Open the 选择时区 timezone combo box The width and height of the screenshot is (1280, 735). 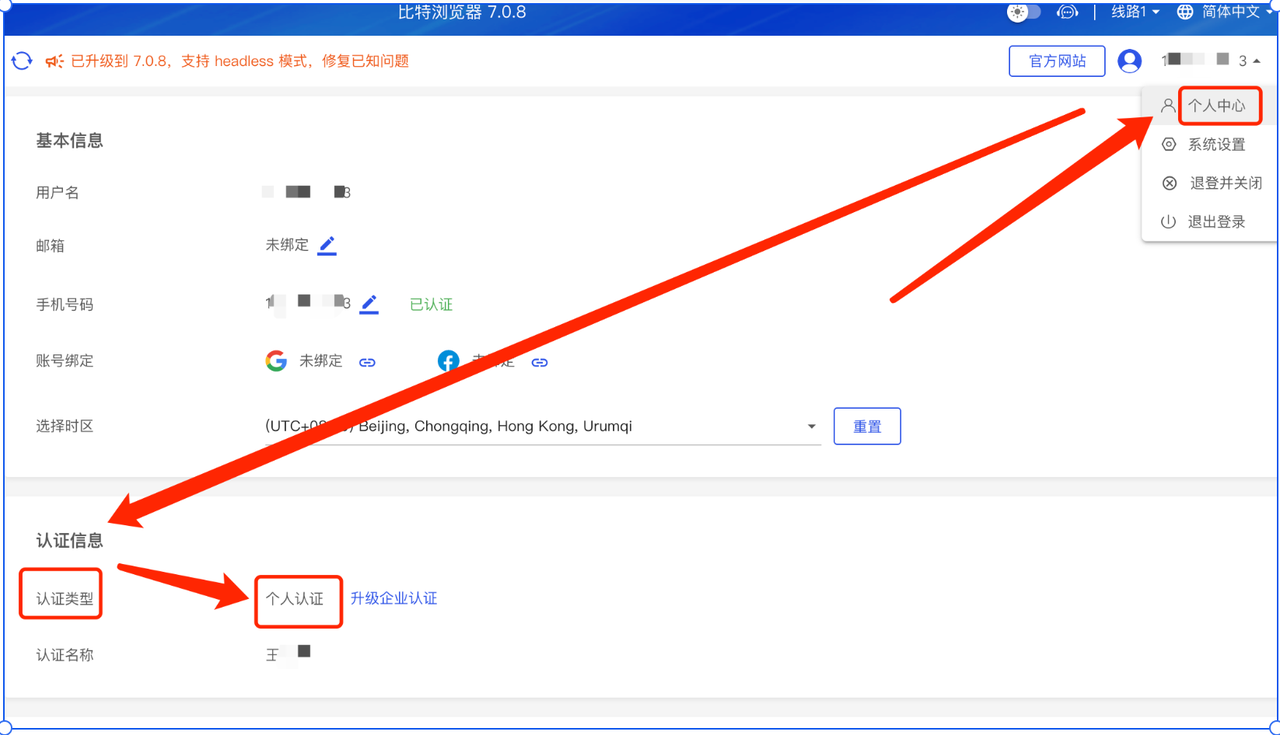(x=543, y=427)
